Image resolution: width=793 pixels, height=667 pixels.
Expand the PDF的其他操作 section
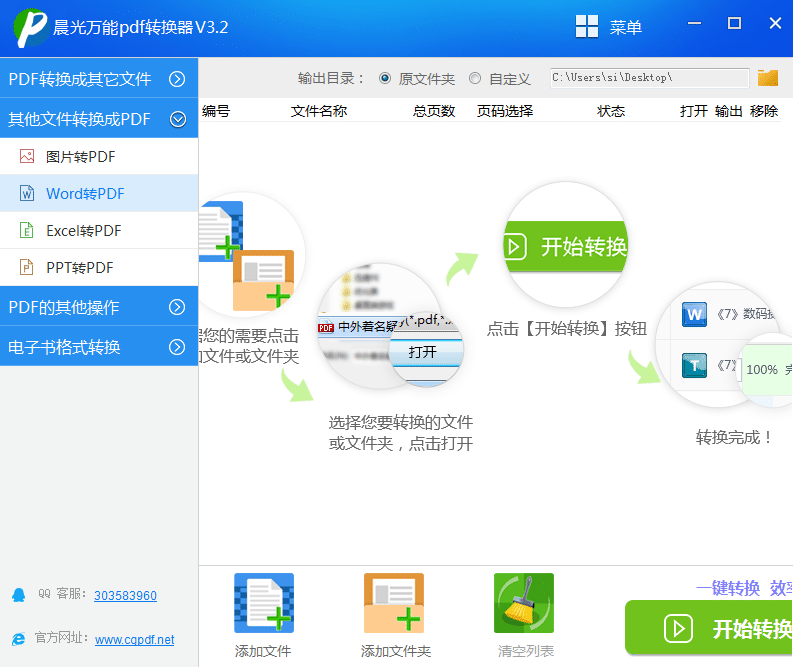coord(99,307)
